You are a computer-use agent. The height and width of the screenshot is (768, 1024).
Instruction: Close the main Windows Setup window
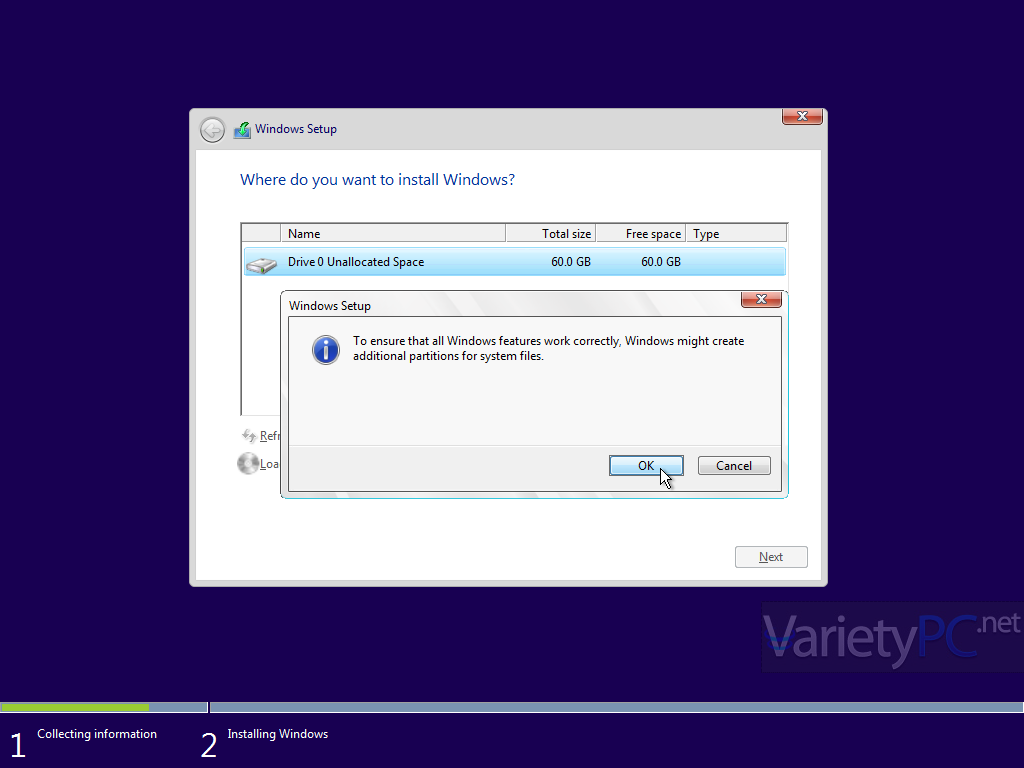[802, 116]
